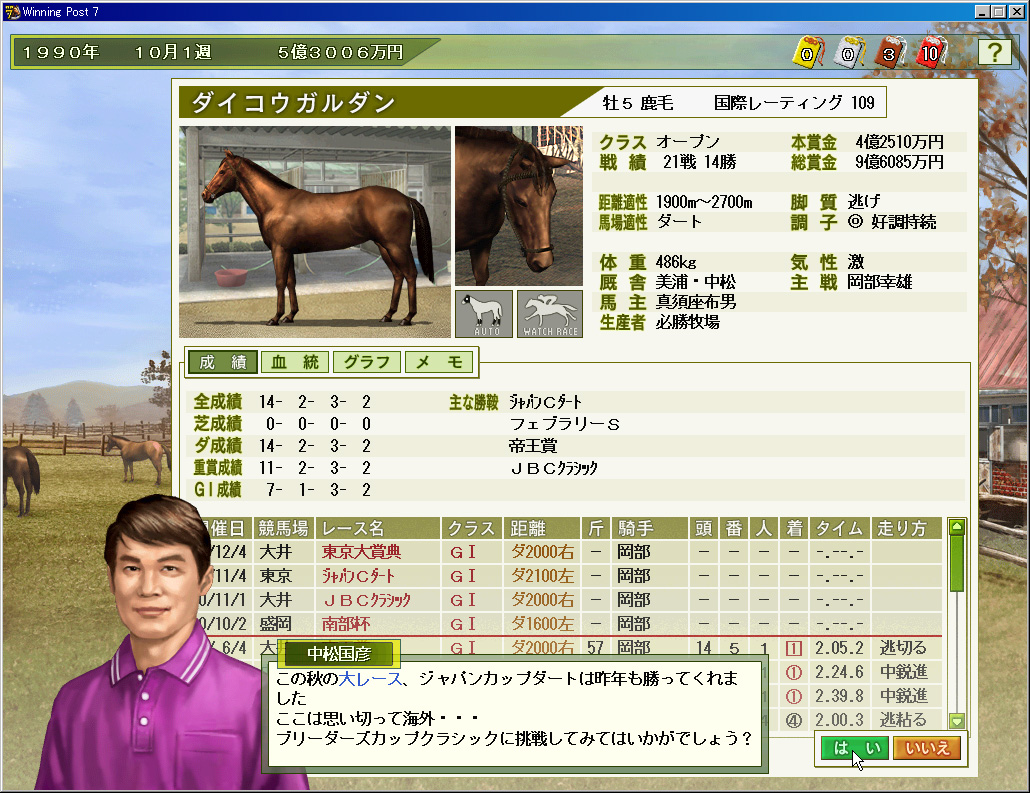The height and width of the screenshot is (793, 1030).
Task: Open the help question mark button
Action: pos(995,52)
